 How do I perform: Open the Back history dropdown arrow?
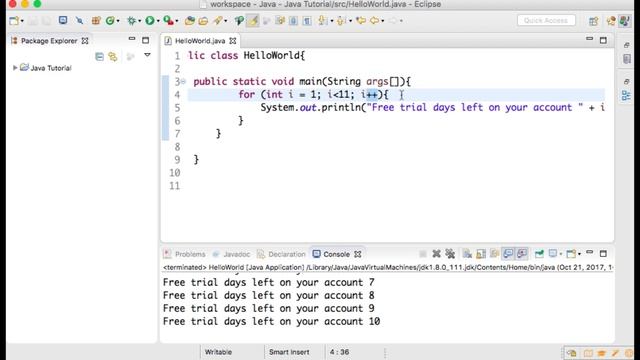coord(382,21)
